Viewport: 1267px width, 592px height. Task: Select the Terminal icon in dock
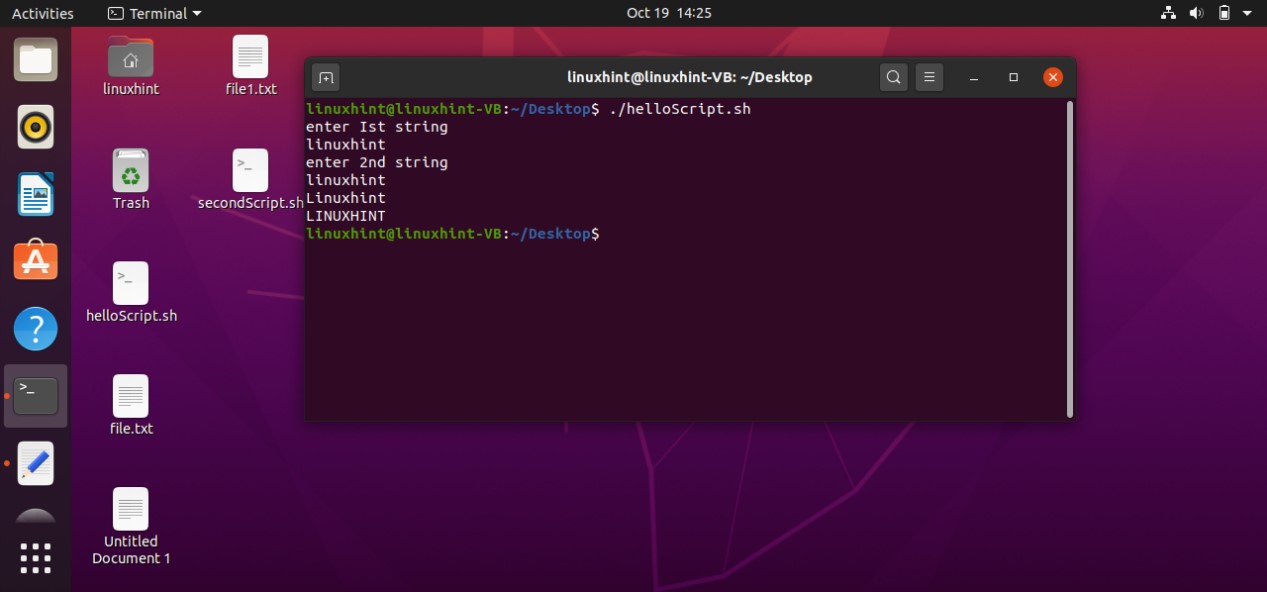coord(35,396)
